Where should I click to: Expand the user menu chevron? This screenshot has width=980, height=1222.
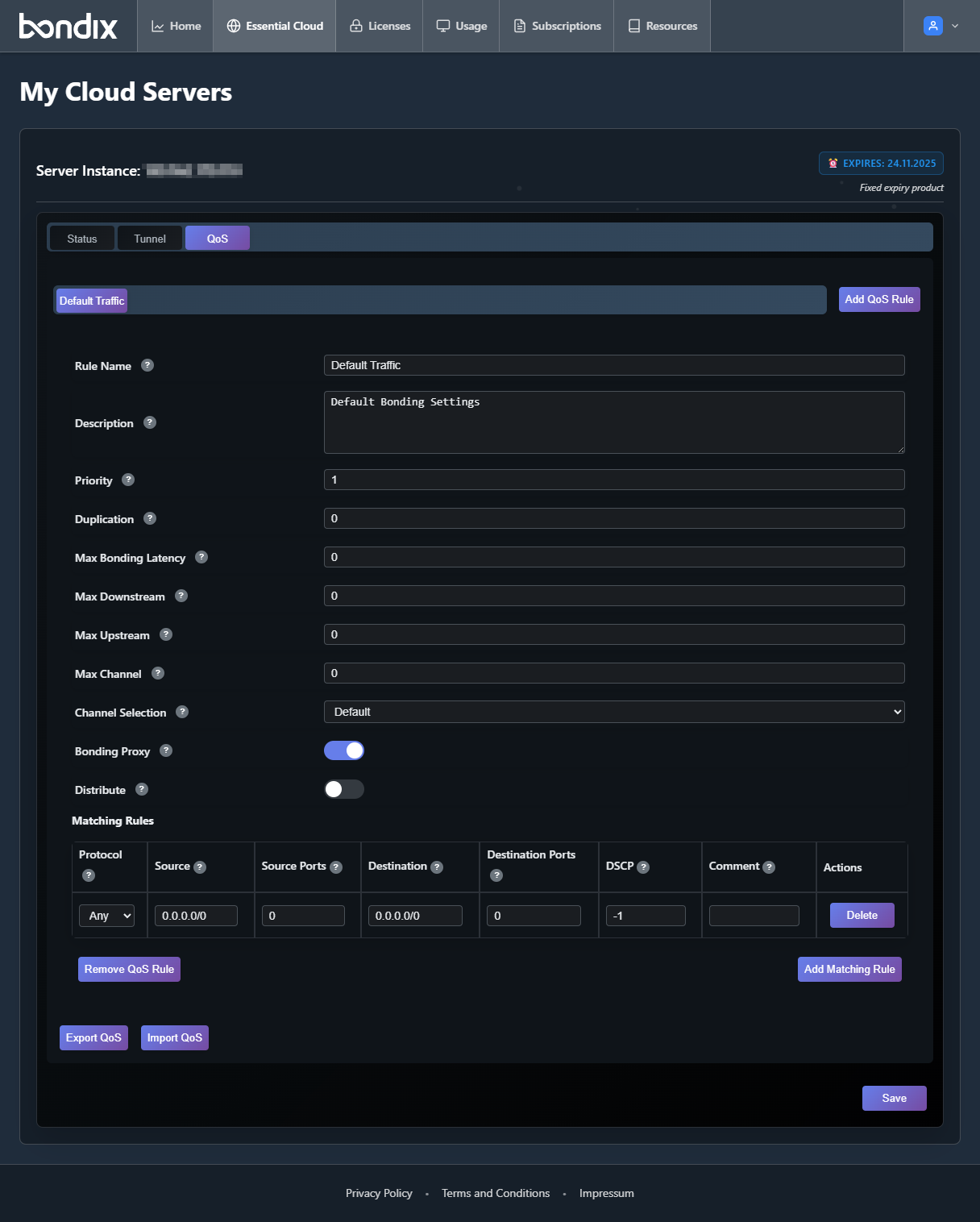[x=955, y=26]
